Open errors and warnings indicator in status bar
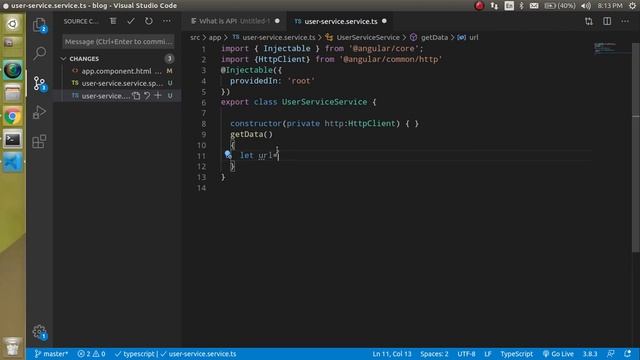 pyautogui.click(x=91, y=354)
